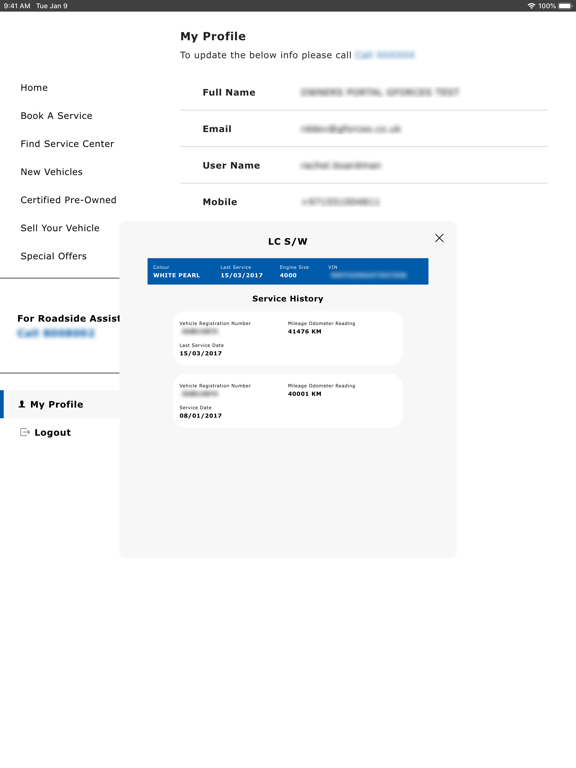Viewport: 576px width, 768px height.
Task: Click the Logout arrow icon
Action: [x=24, y=432]
